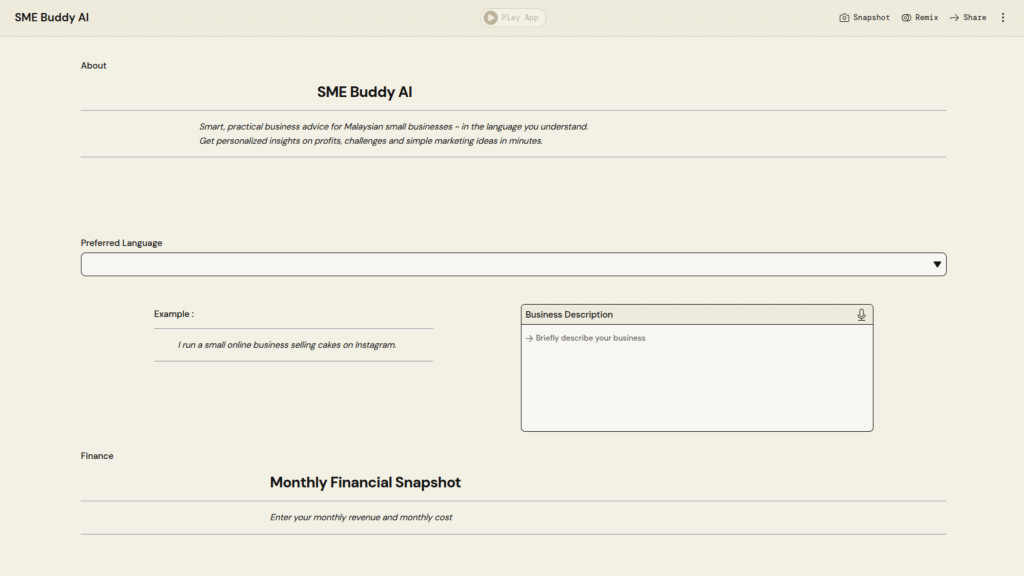Click the 'Play App' button text
Viewport: 1024px width, 576px height.
520,18
